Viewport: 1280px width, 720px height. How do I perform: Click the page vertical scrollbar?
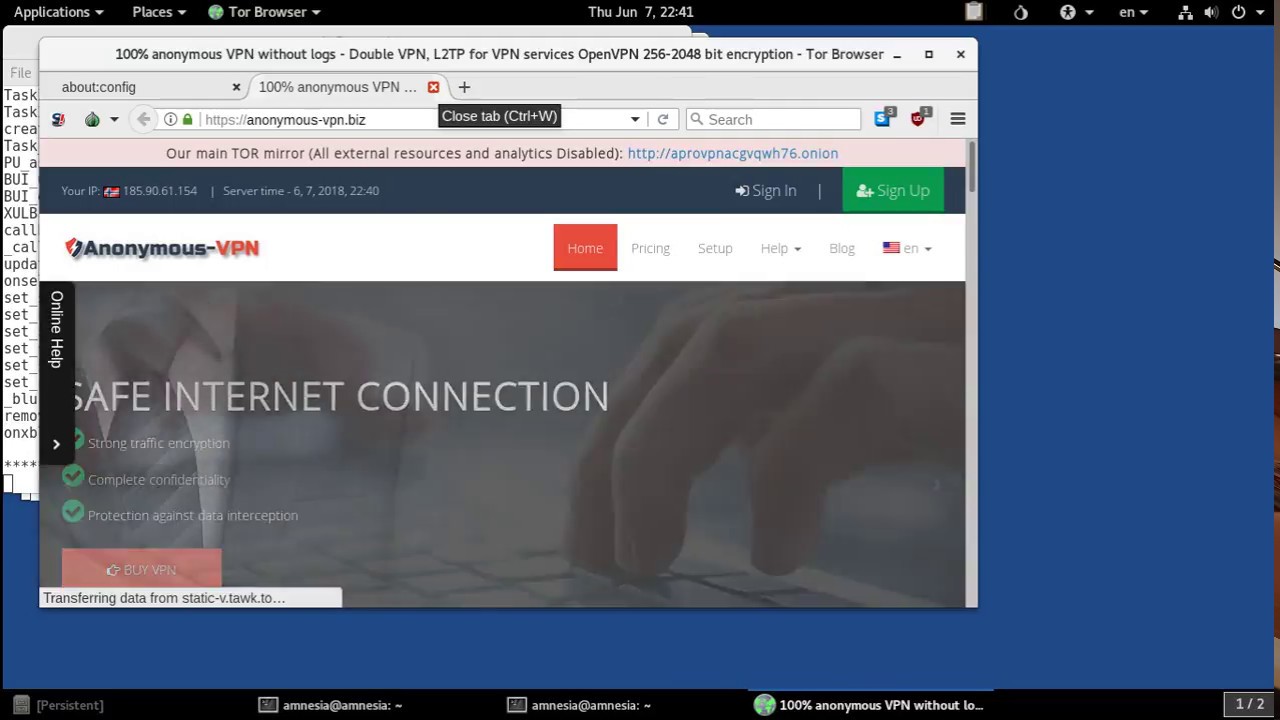[971, 165]
